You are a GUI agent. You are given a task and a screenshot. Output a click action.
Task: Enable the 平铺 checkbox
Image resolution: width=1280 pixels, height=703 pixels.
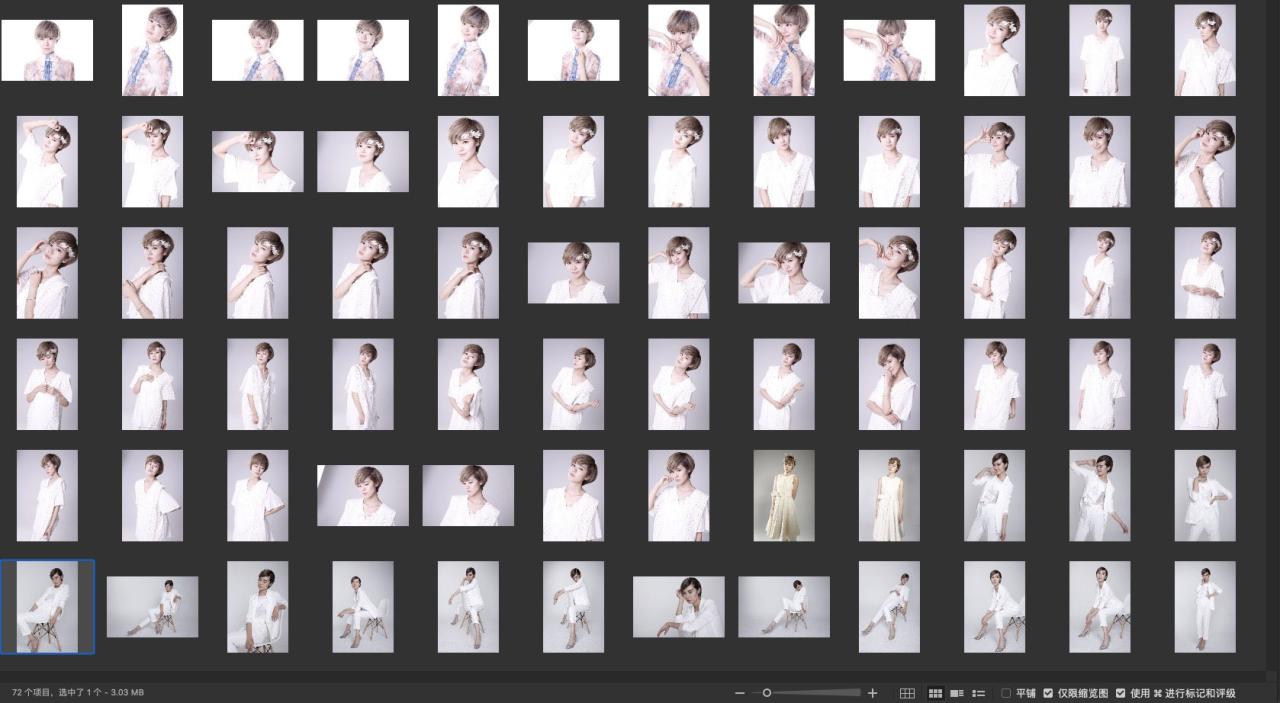pyautogui.click(x=1006, y=693)
